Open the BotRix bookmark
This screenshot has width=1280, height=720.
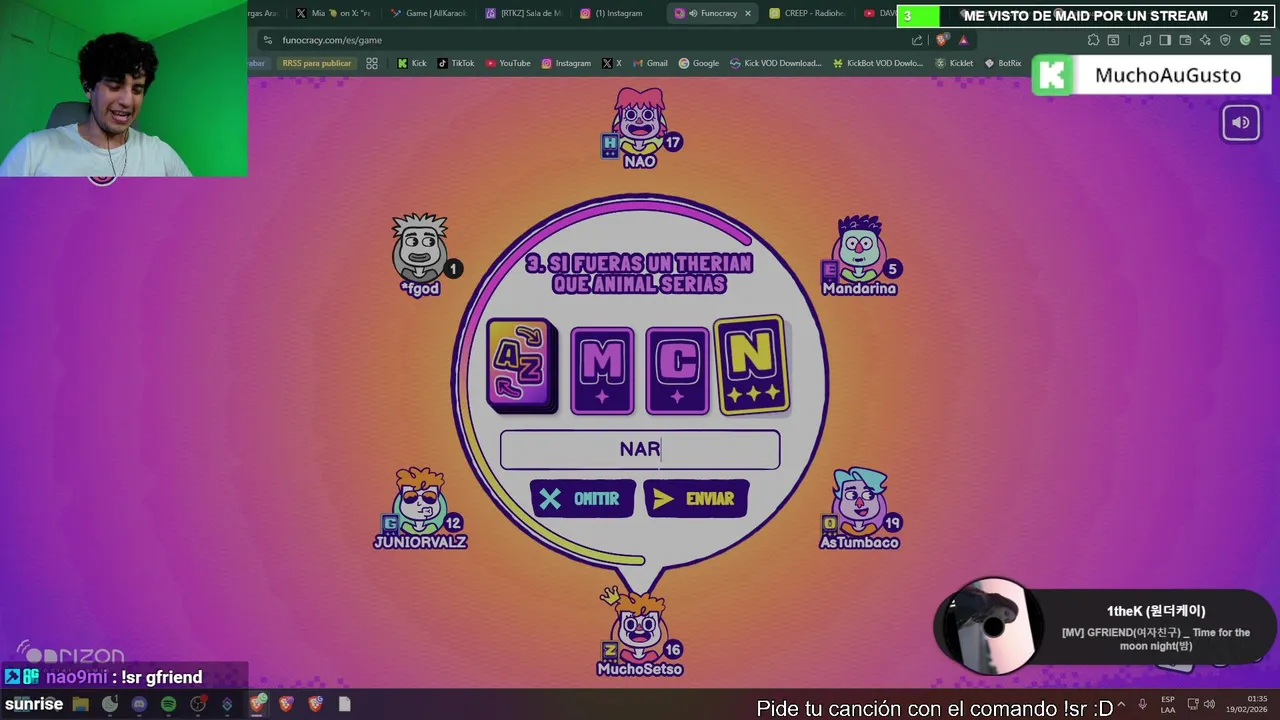(x=1003, y=63)
